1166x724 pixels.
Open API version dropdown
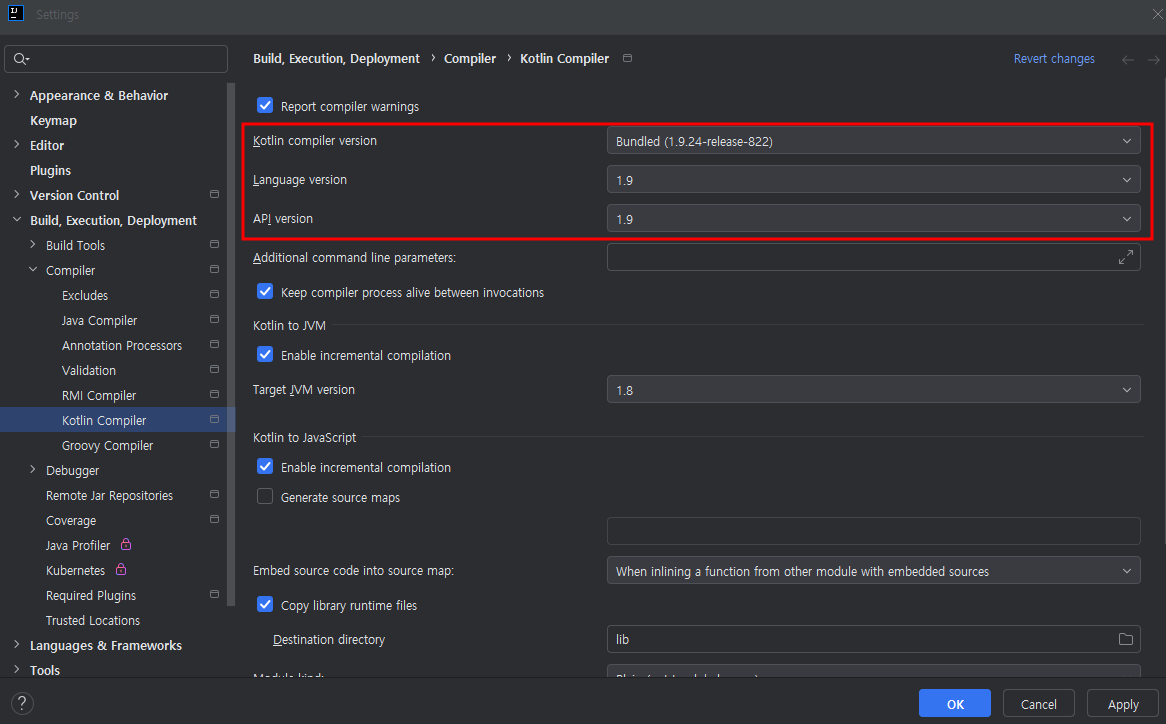(873, 219)
